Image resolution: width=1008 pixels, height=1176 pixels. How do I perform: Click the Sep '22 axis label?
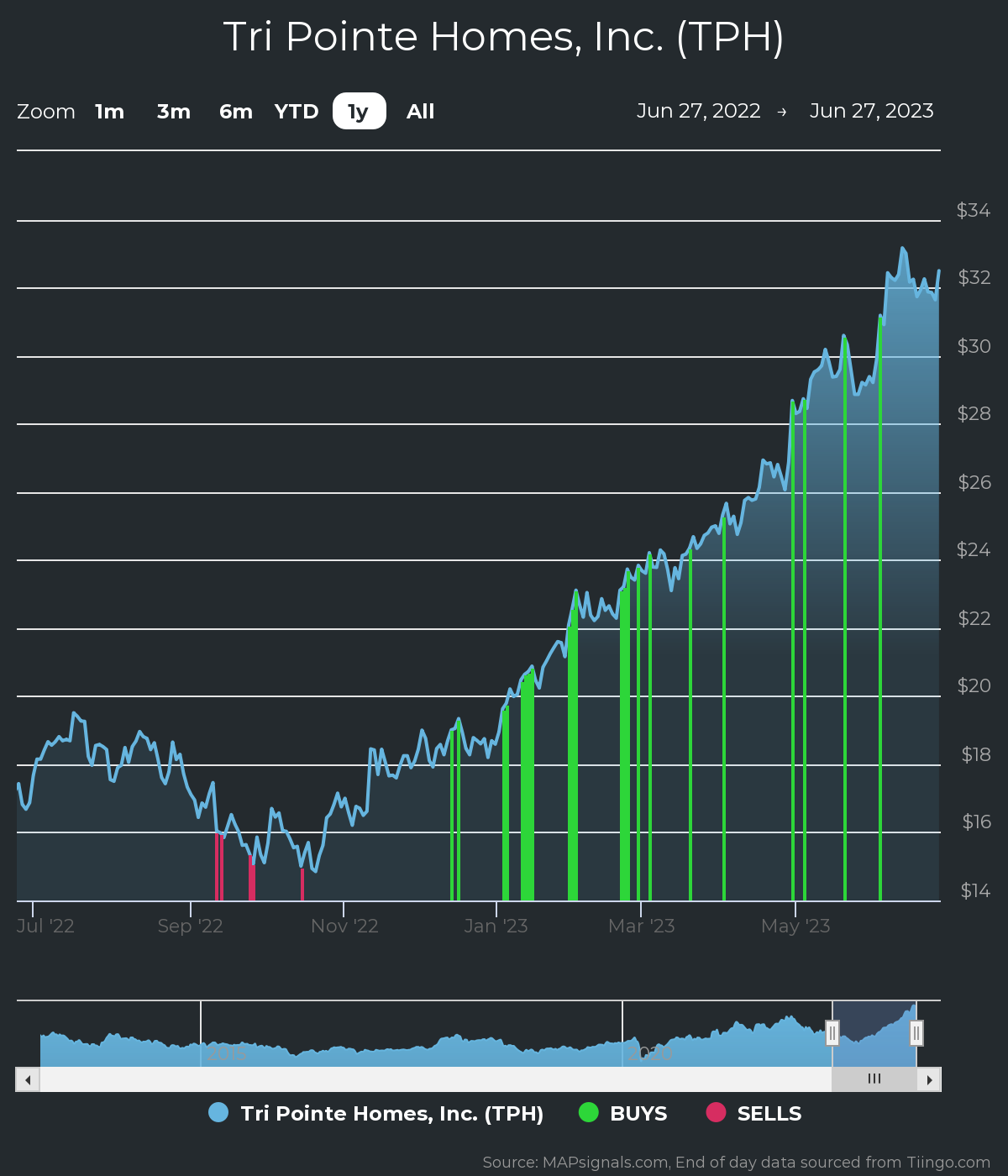[x=191, y=926]
